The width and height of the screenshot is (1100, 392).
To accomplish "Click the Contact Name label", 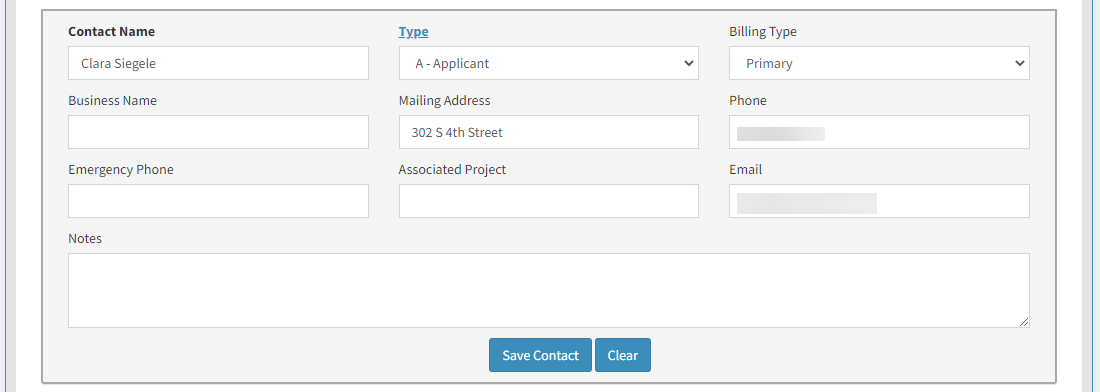I will point(112,32).
